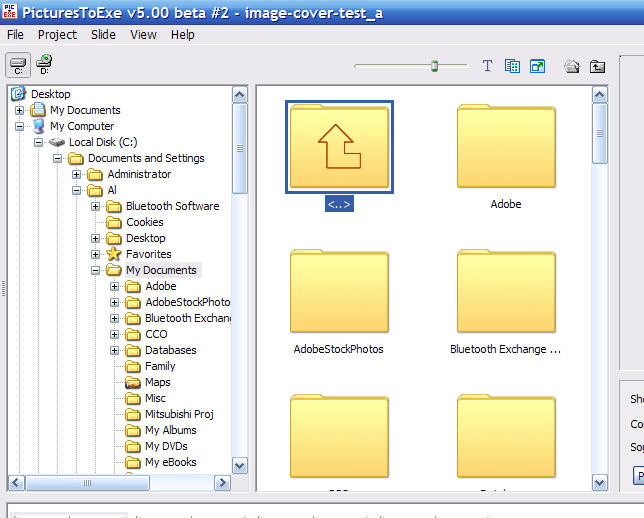Viewport: 644px width, 518px height.
Task: Click the Local Disk (C:) drive icon
Action: coord(57,142)
